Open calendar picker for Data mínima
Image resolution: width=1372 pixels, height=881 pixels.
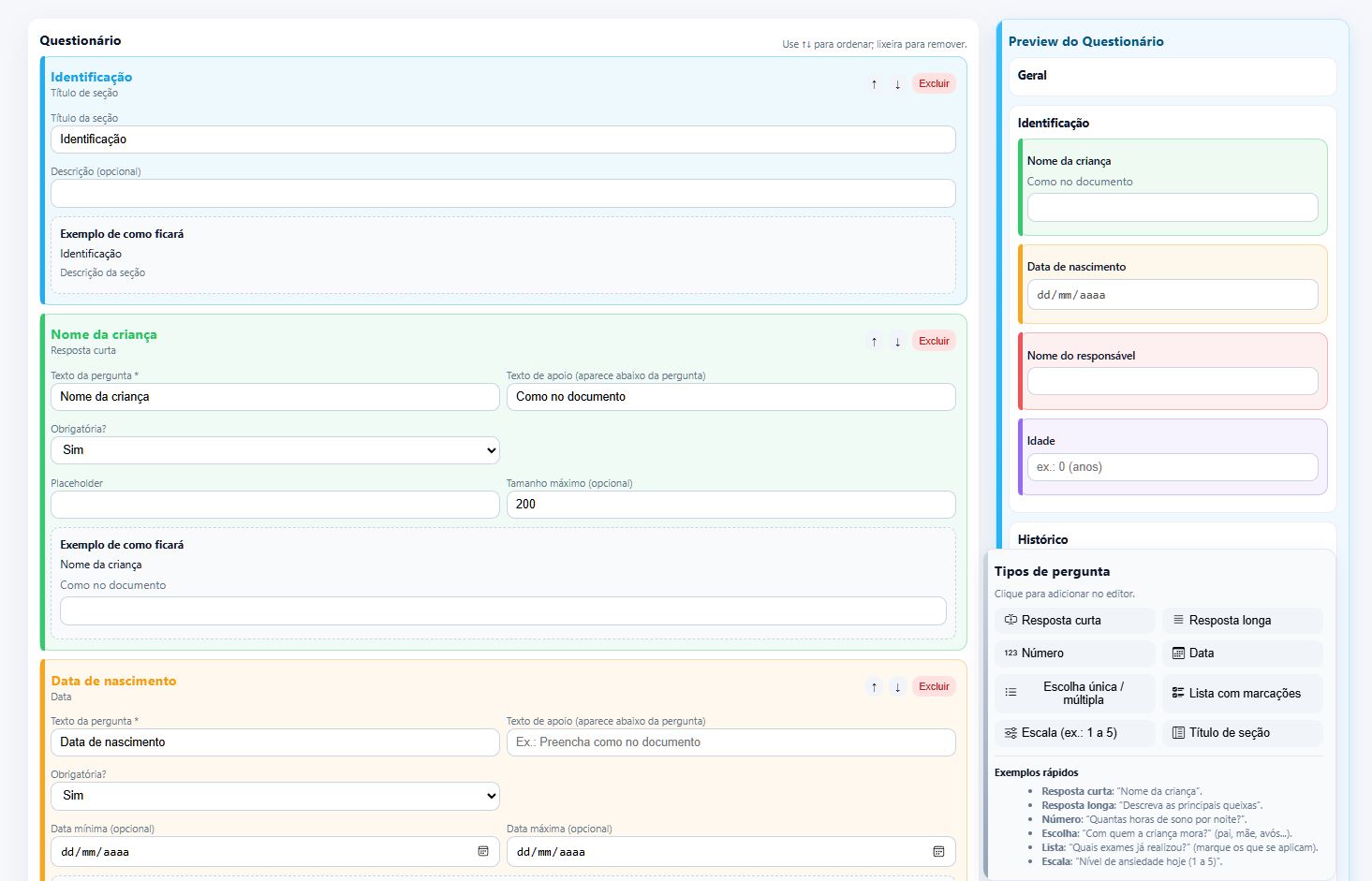[x=483, y=852]
